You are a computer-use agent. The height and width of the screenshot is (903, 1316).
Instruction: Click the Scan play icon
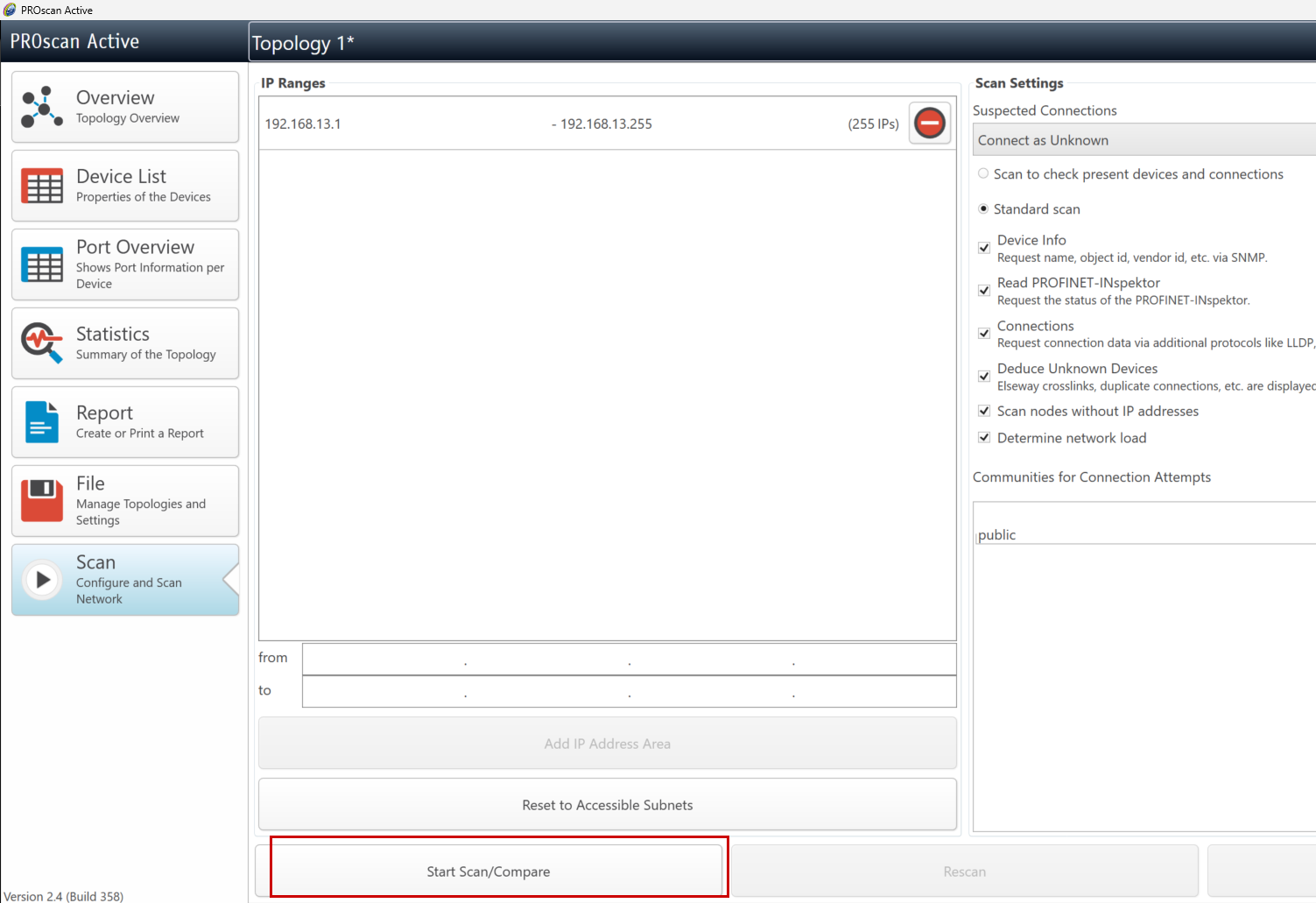coord(42,580)
